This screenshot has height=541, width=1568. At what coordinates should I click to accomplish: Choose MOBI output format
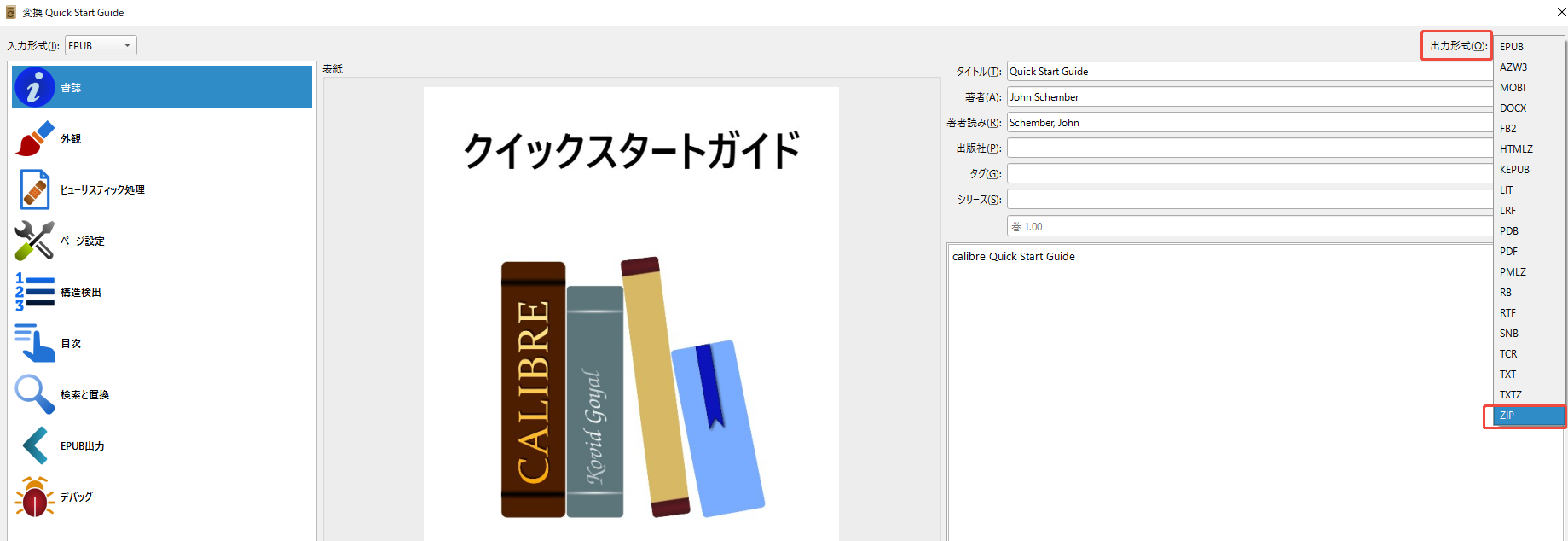click(x=1530, y=87)
